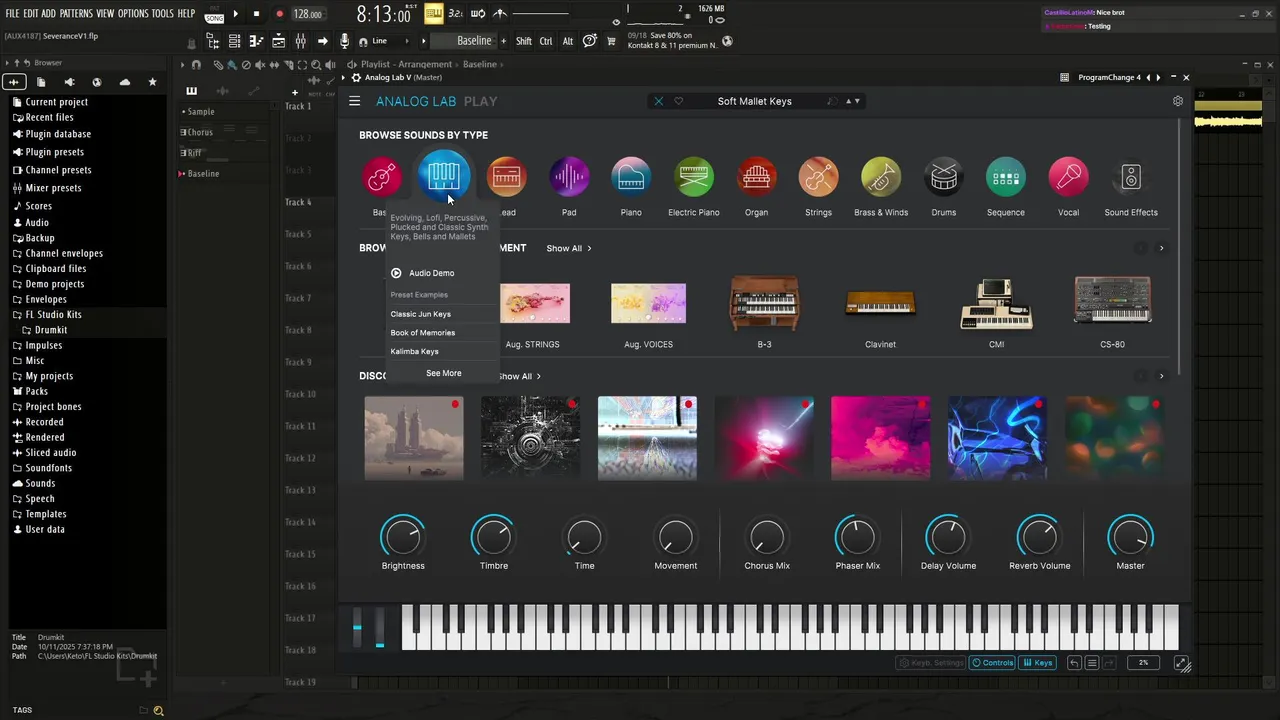Open the TOOLS menu
The image size is (1280, 720).
163,14
